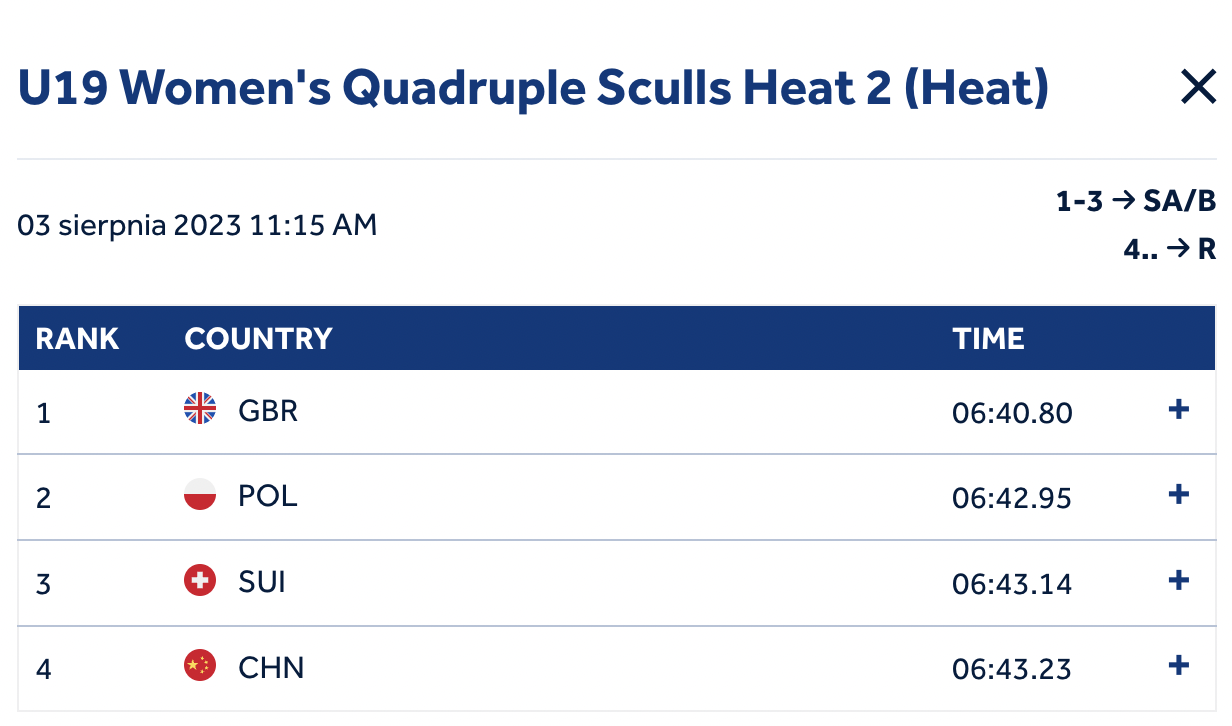1232x726 pixels.
Task: Click the race title heading
Action: click(x=534, y=88)
